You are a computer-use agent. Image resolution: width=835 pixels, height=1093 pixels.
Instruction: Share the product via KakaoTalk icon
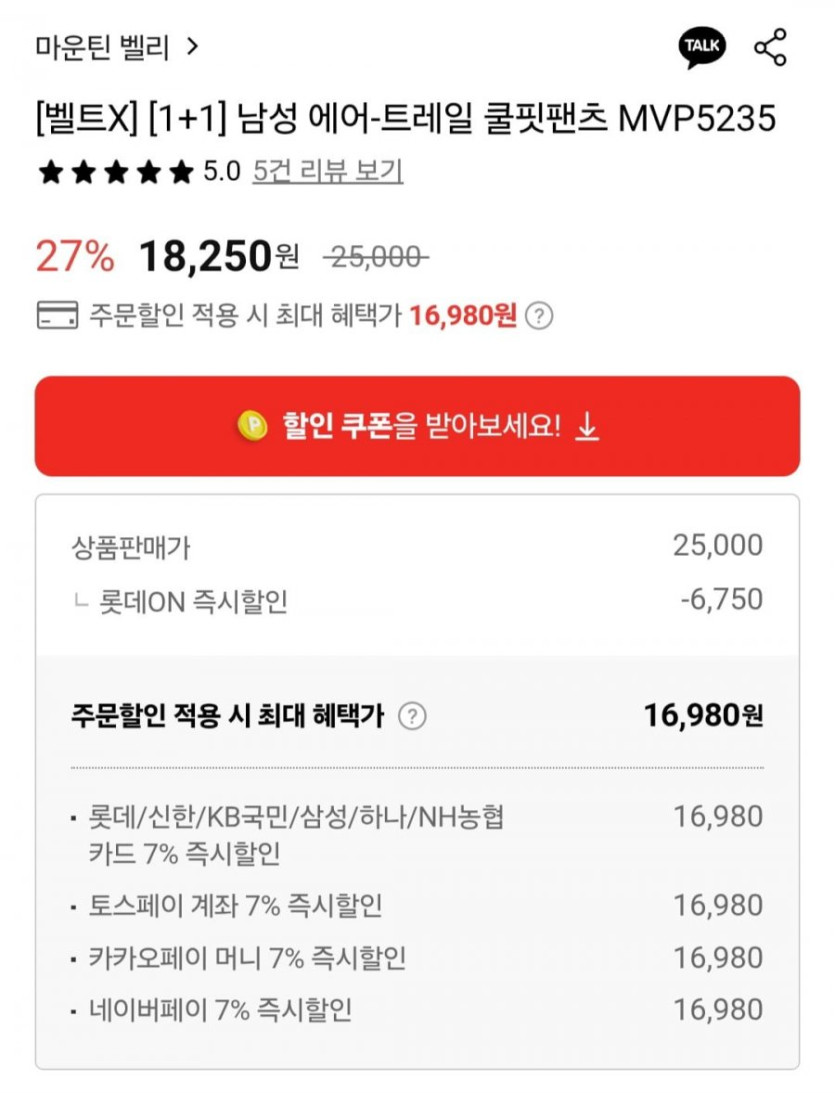coord(702,47)
